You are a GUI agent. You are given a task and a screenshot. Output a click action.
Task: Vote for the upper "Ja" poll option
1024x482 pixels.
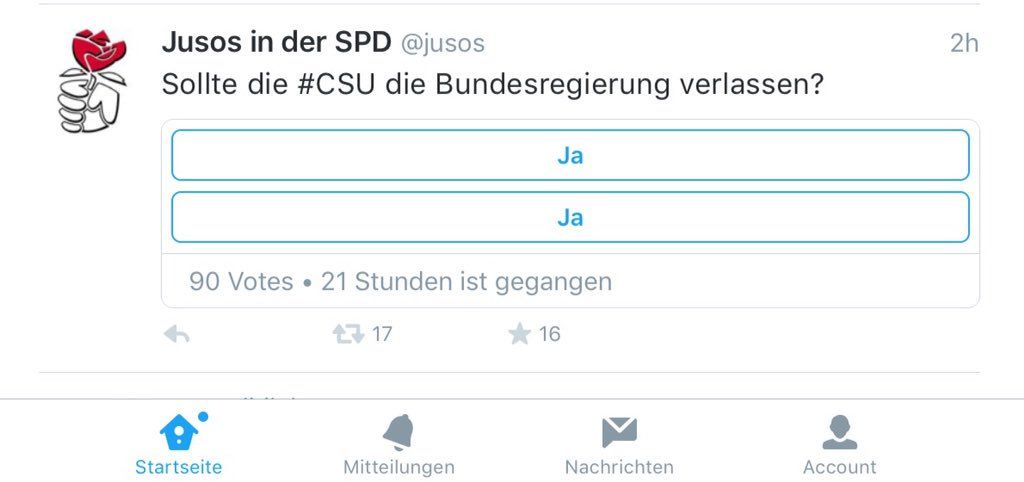[570, 155]
